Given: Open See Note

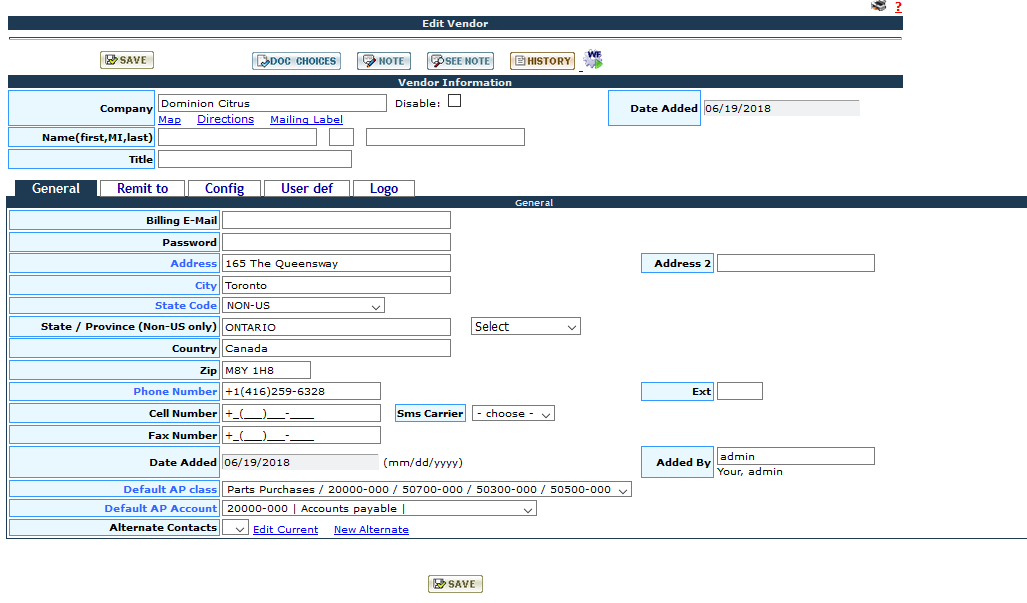Looking at the screenshot, I should pyautogui.click(x=460, y=61).
